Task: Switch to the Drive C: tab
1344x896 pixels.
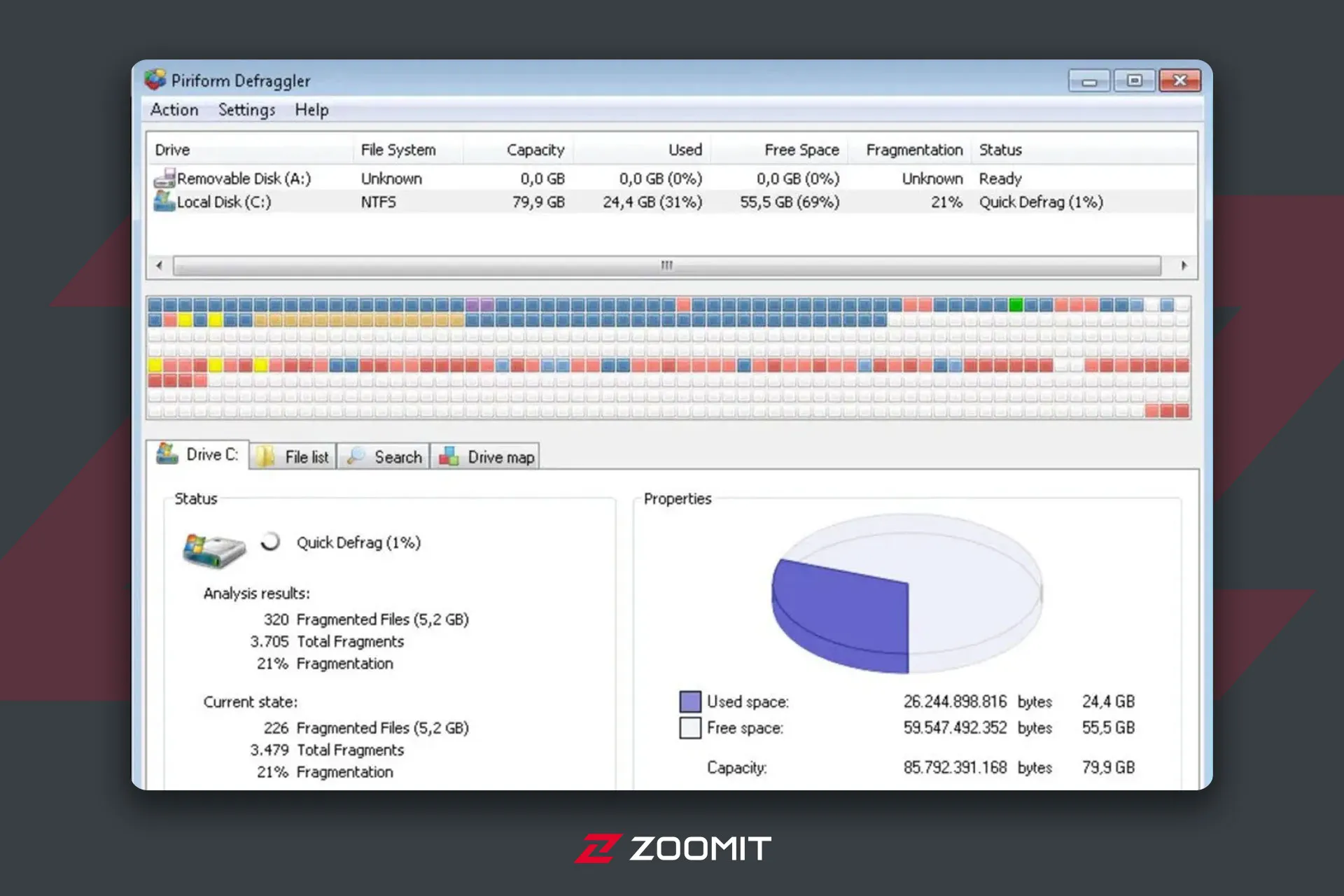Action: 198,455
